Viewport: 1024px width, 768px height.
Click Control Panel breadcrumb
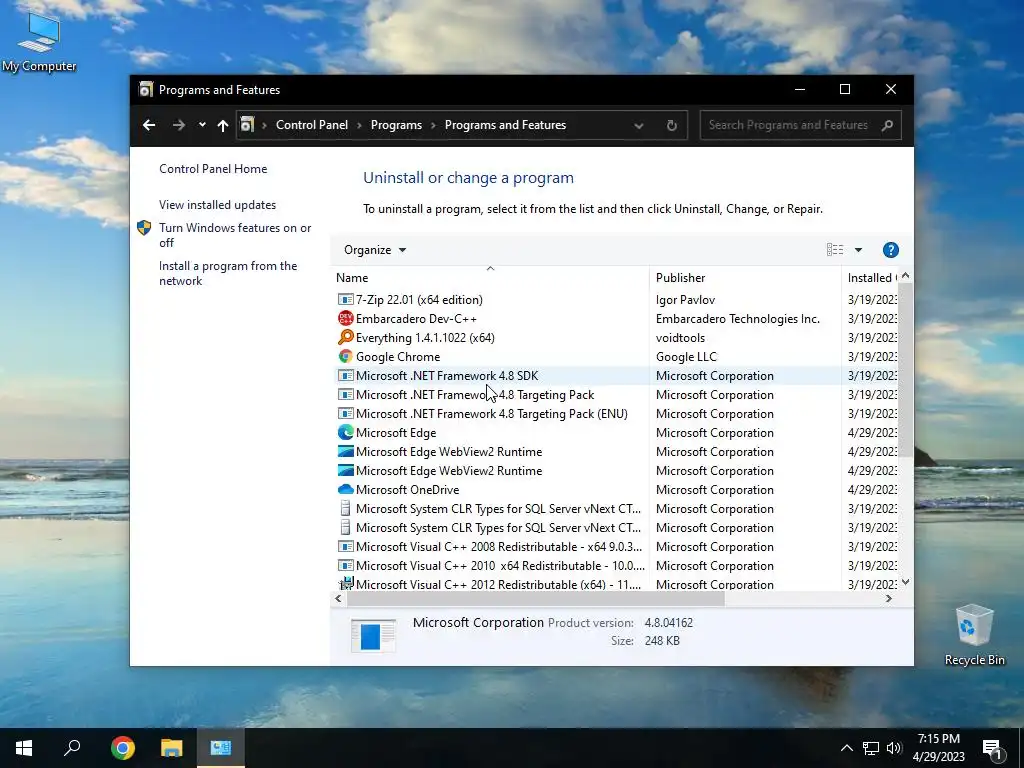point(312,125)
